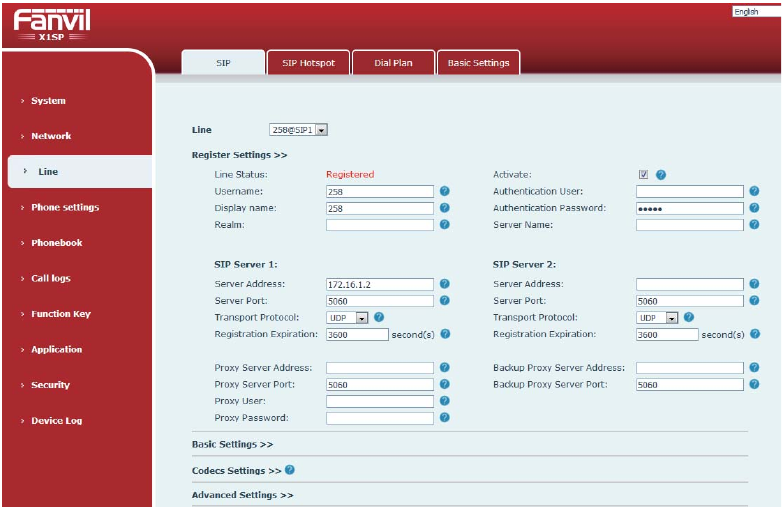Click the Authentication Password field
This screenshot has width=782, height=507.
[690, 208]
